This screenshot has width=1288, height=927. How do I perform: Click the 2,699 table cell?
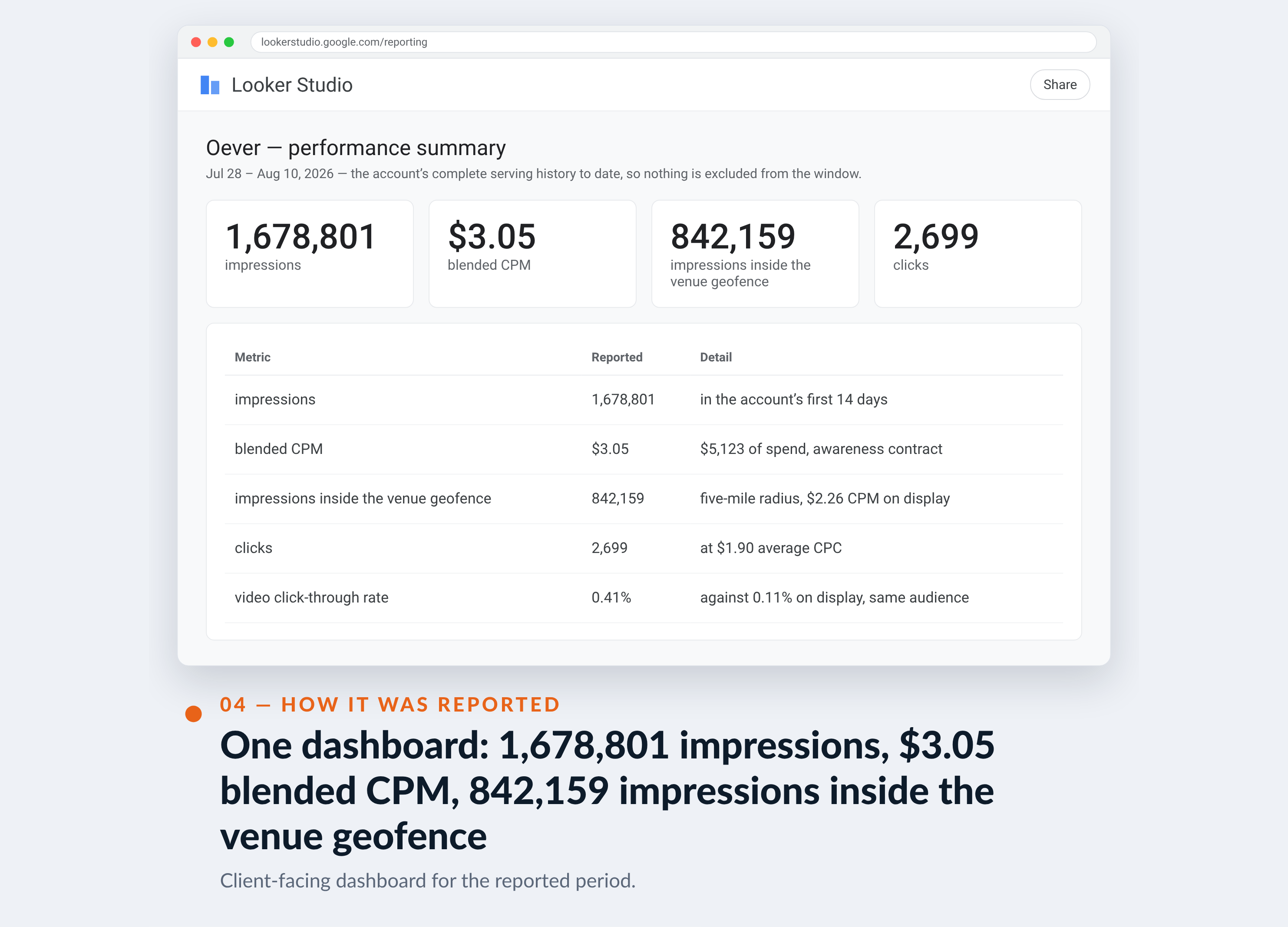pos(609,548)
